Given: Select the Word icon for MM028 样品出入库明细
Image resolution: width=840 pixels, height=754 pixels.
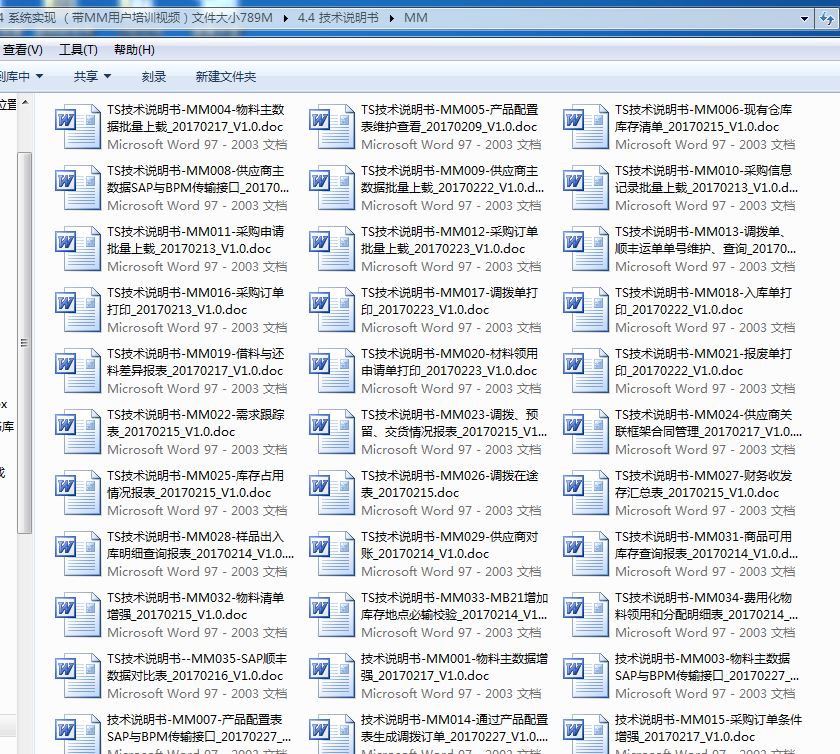Looking at the screenshot, I should click(78, 554).
